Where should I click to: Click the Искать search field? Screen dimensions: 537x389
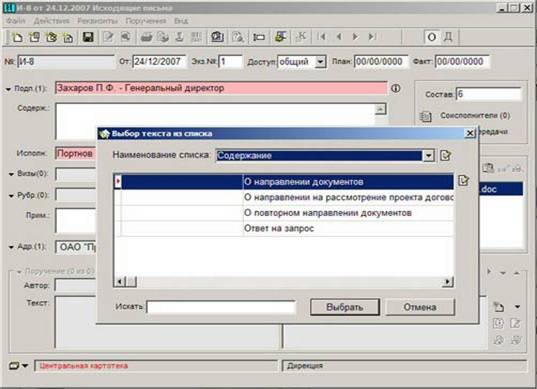coord(221,307)
